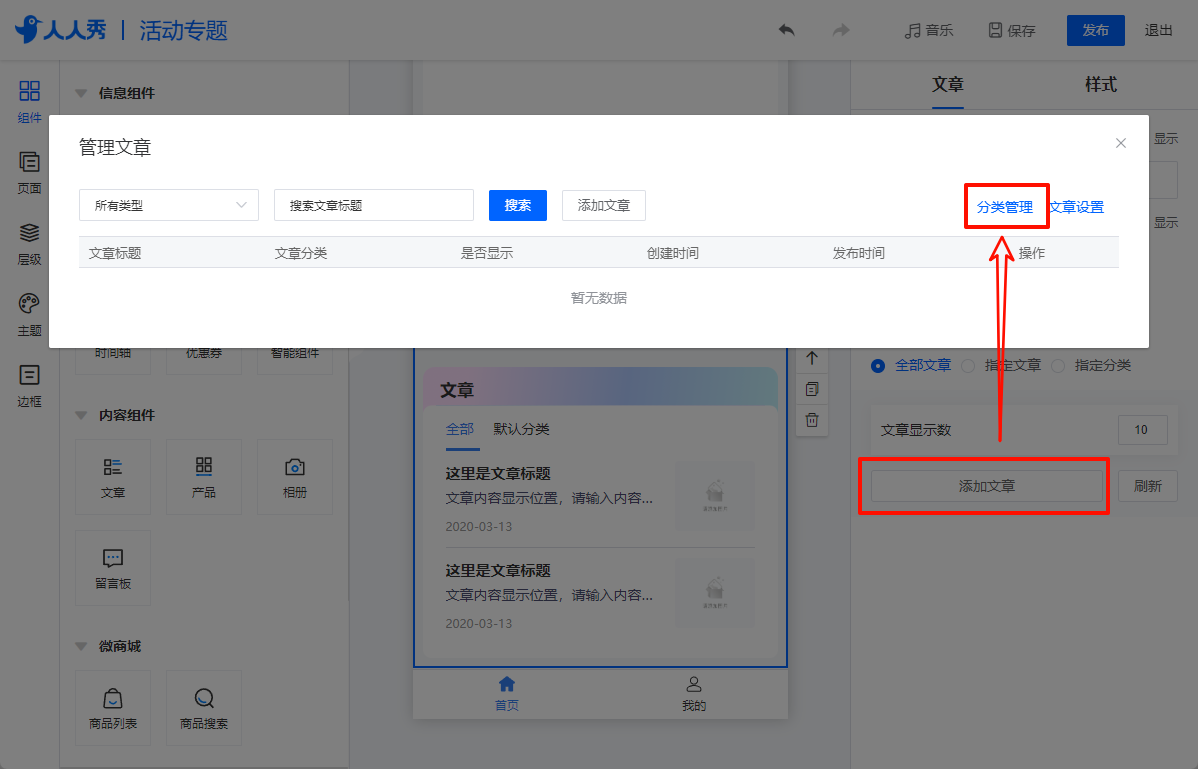
Task: Add the 商品列表 goods list component
Action: point(113,708)
